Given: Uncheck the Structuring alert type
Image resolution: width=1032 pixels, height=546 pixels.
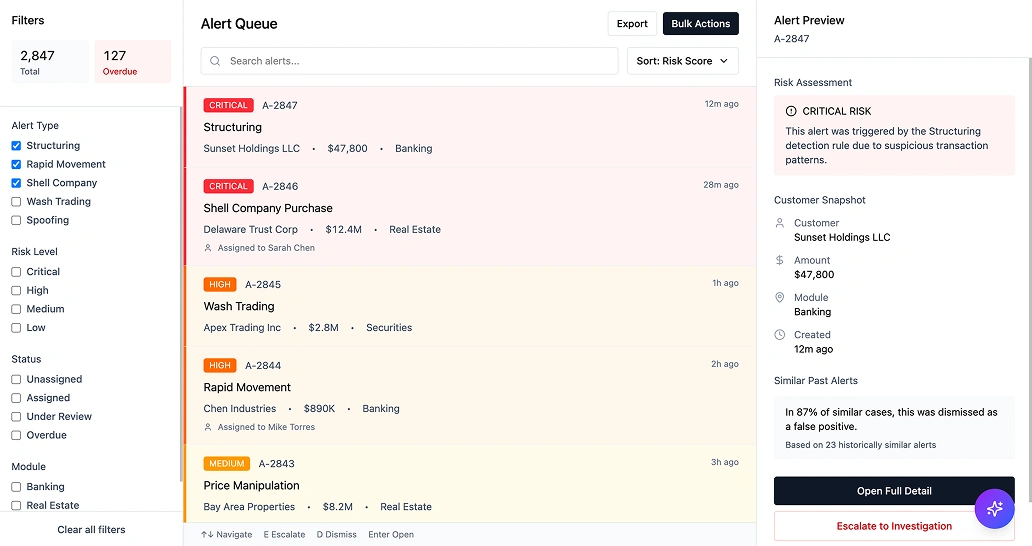Looking at the screenshot, I should [16, 145].
